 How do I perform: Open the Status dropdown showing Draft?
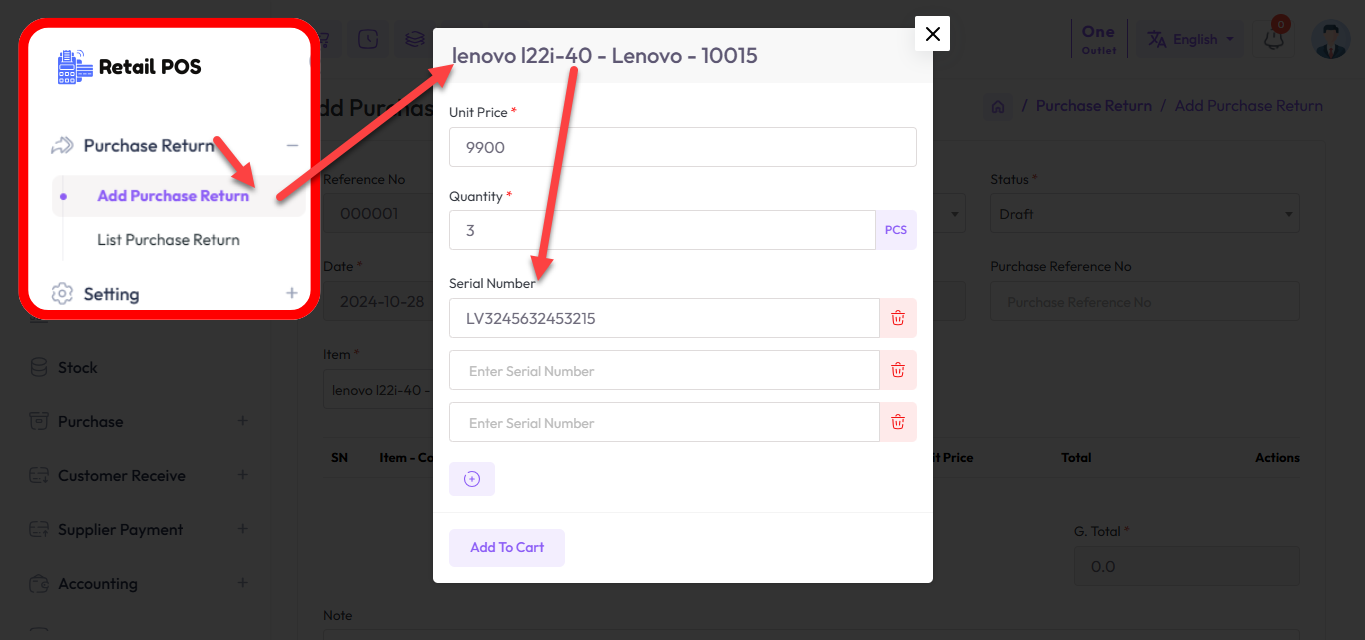pos(1144,214)
